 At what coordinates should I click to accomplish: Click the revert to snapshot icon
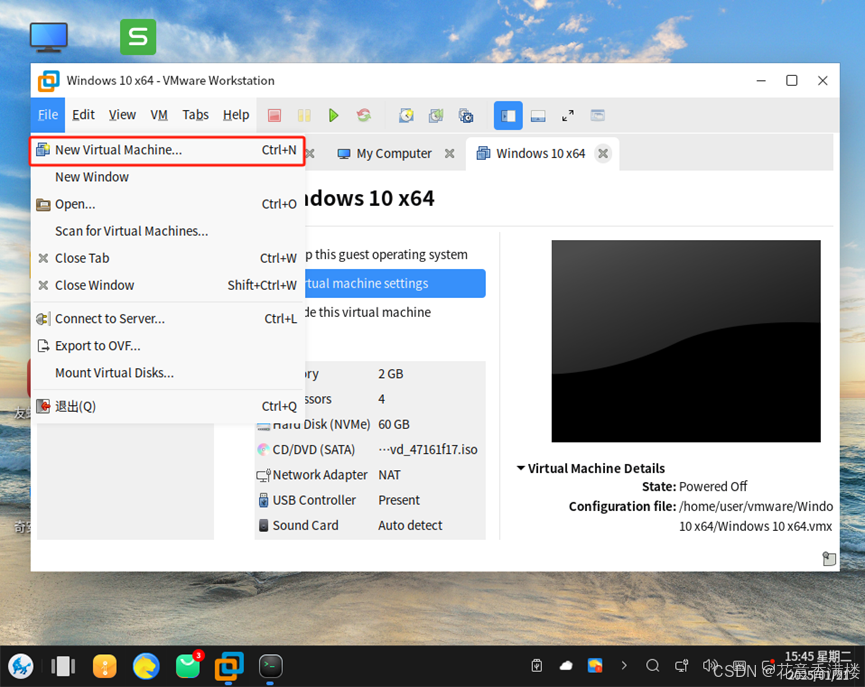point(436,115)
